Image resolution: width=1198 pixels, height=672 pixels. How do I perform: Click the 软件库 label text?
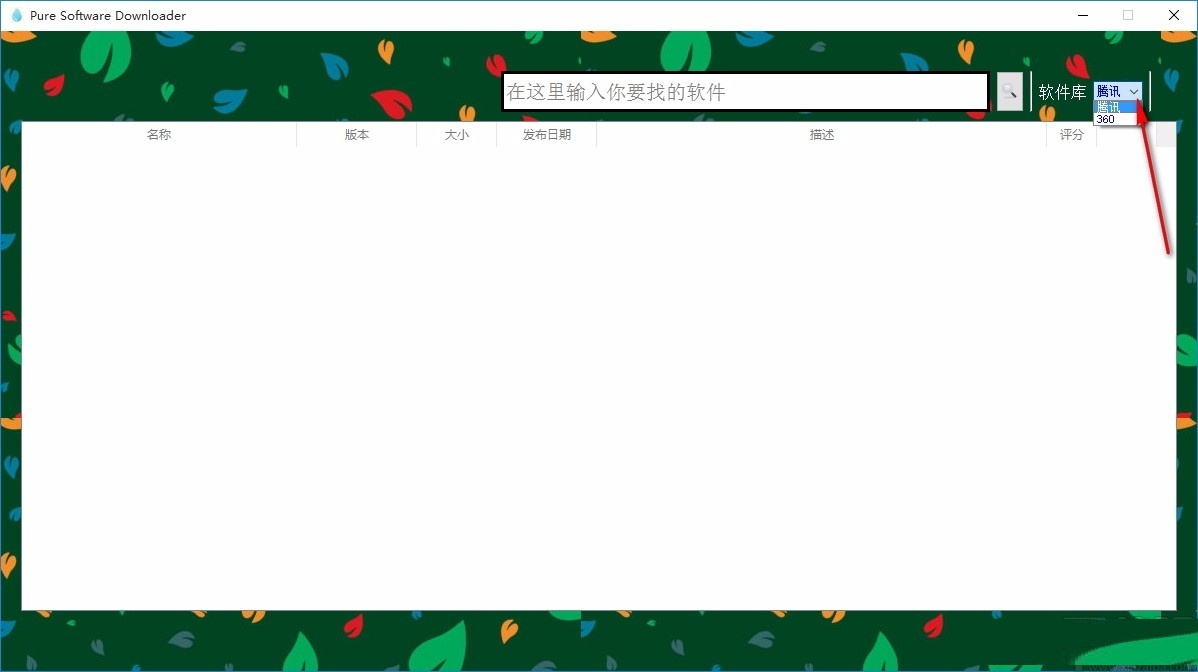[x=1062, y=91]
